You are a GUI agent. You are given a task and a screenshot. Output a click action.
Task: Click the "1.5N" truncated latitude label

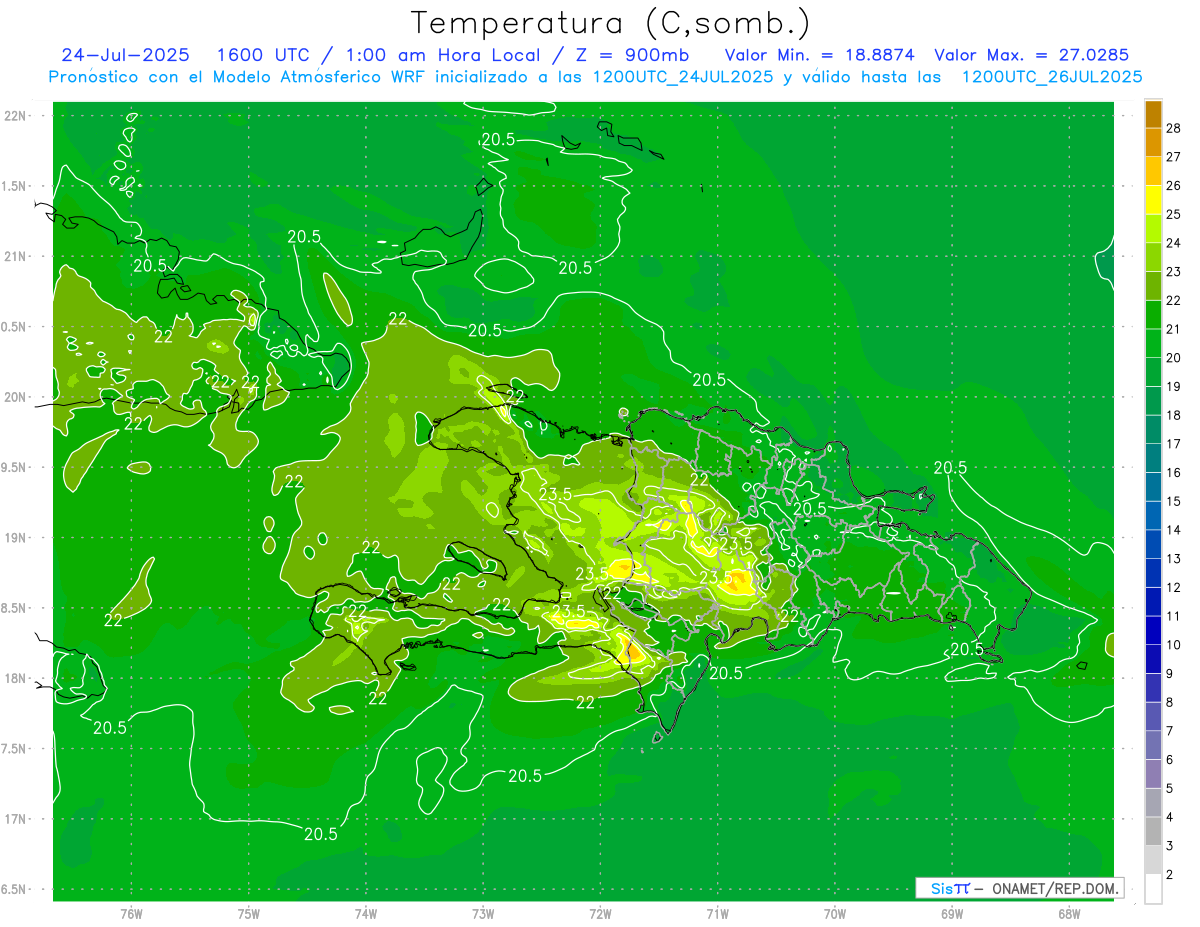point(15,186)
